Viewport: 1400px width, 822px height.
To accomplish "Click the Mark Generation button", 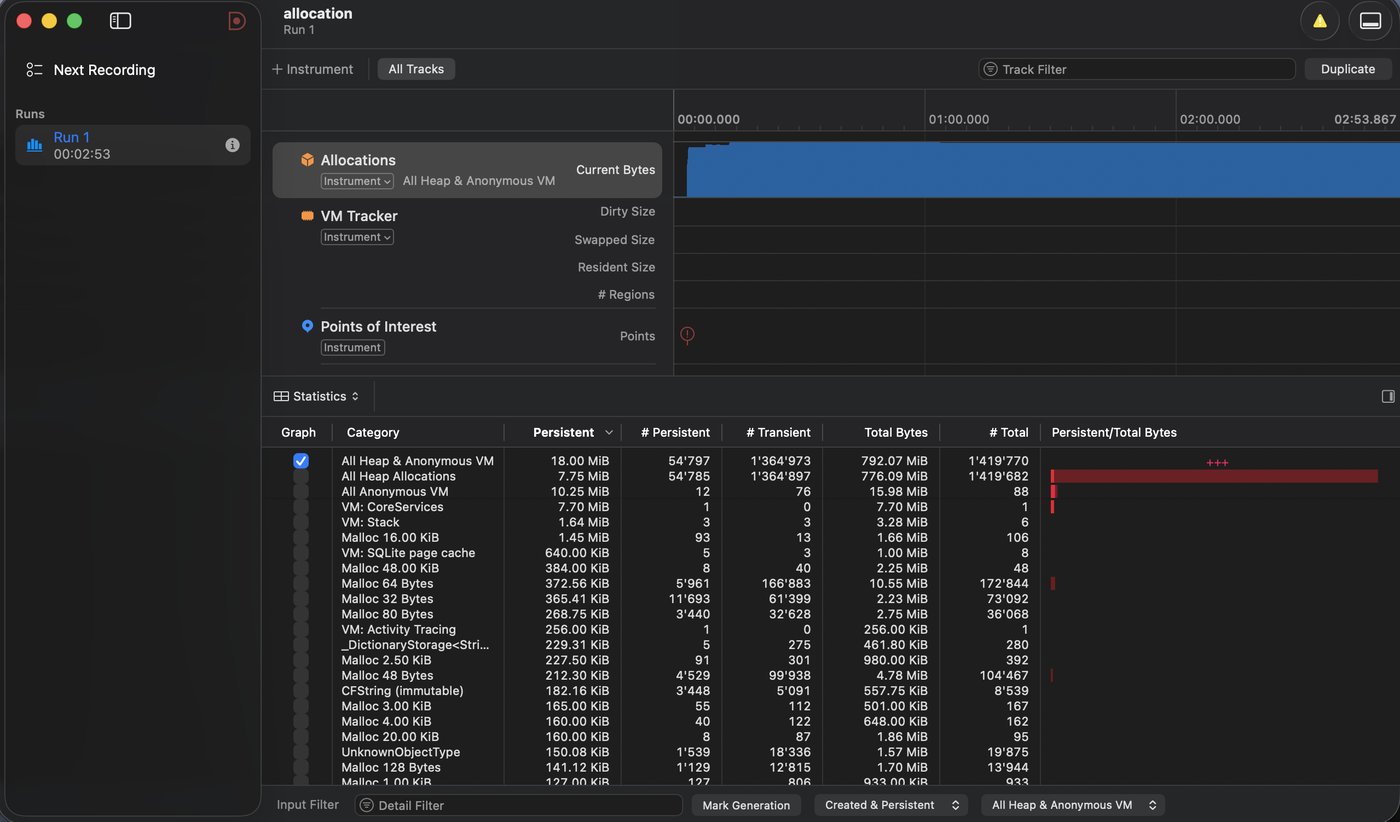I will [746, 805].
